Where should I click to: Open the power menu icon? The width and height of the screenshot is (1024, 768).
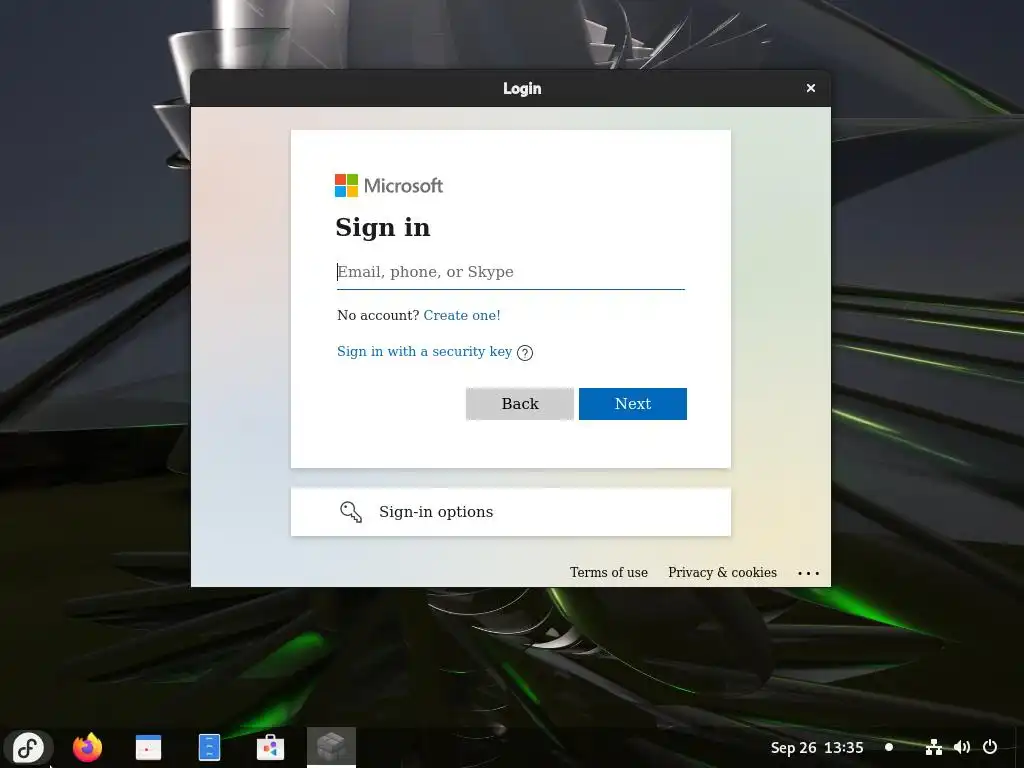[990, 747]
